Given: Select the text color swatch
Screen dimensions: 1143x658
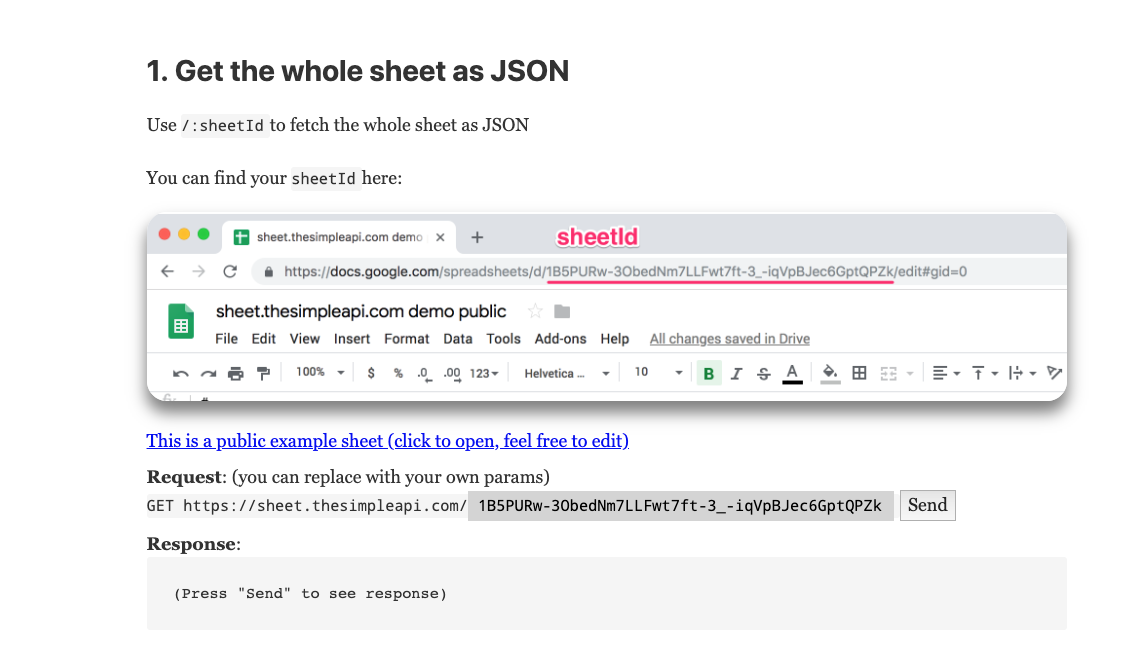Looking at the screenshot, I should [x=791, y=372].
